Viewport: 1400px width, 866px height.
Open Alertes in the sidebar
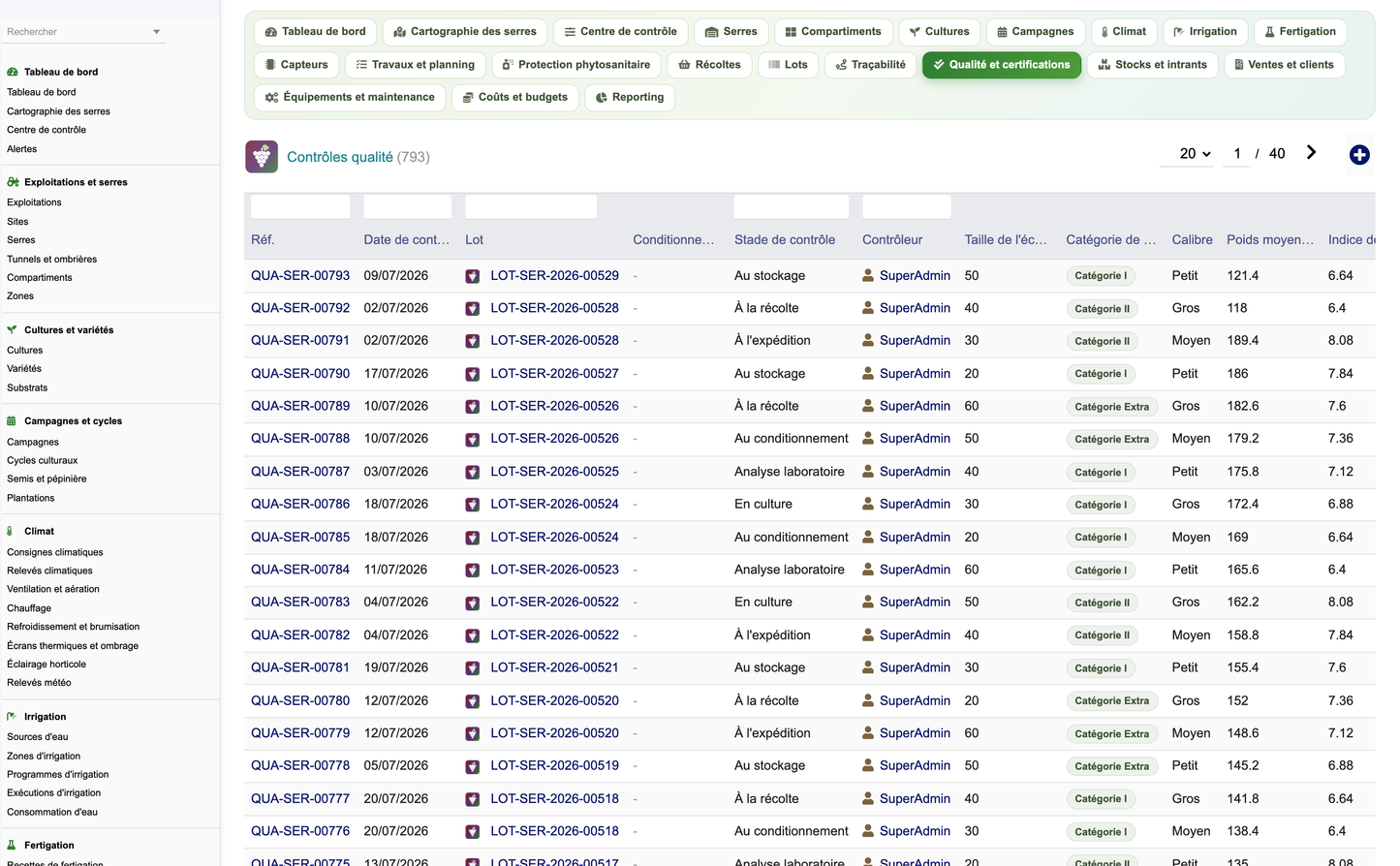point(21,149)
